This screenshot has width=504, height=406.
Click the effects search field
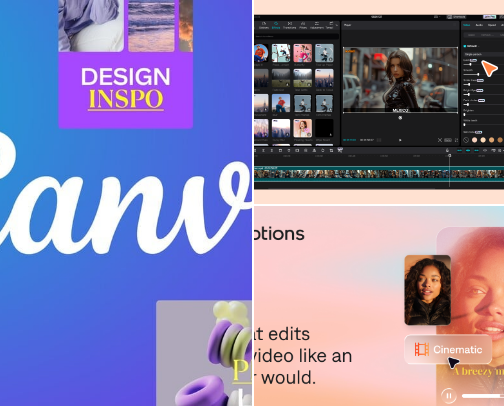pos(297,36)
